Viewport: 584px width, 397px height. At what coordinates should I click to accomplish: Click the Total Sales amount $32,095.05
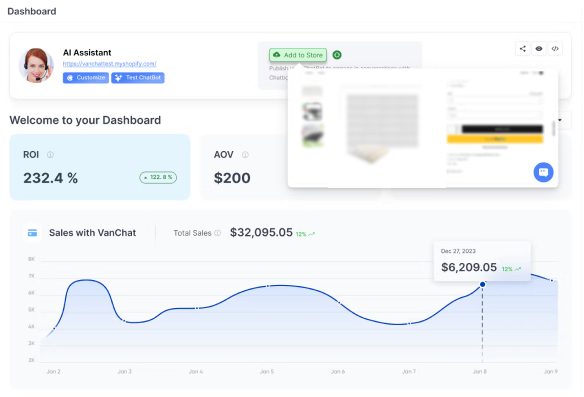pyautogui.click(x=261, y=232)
